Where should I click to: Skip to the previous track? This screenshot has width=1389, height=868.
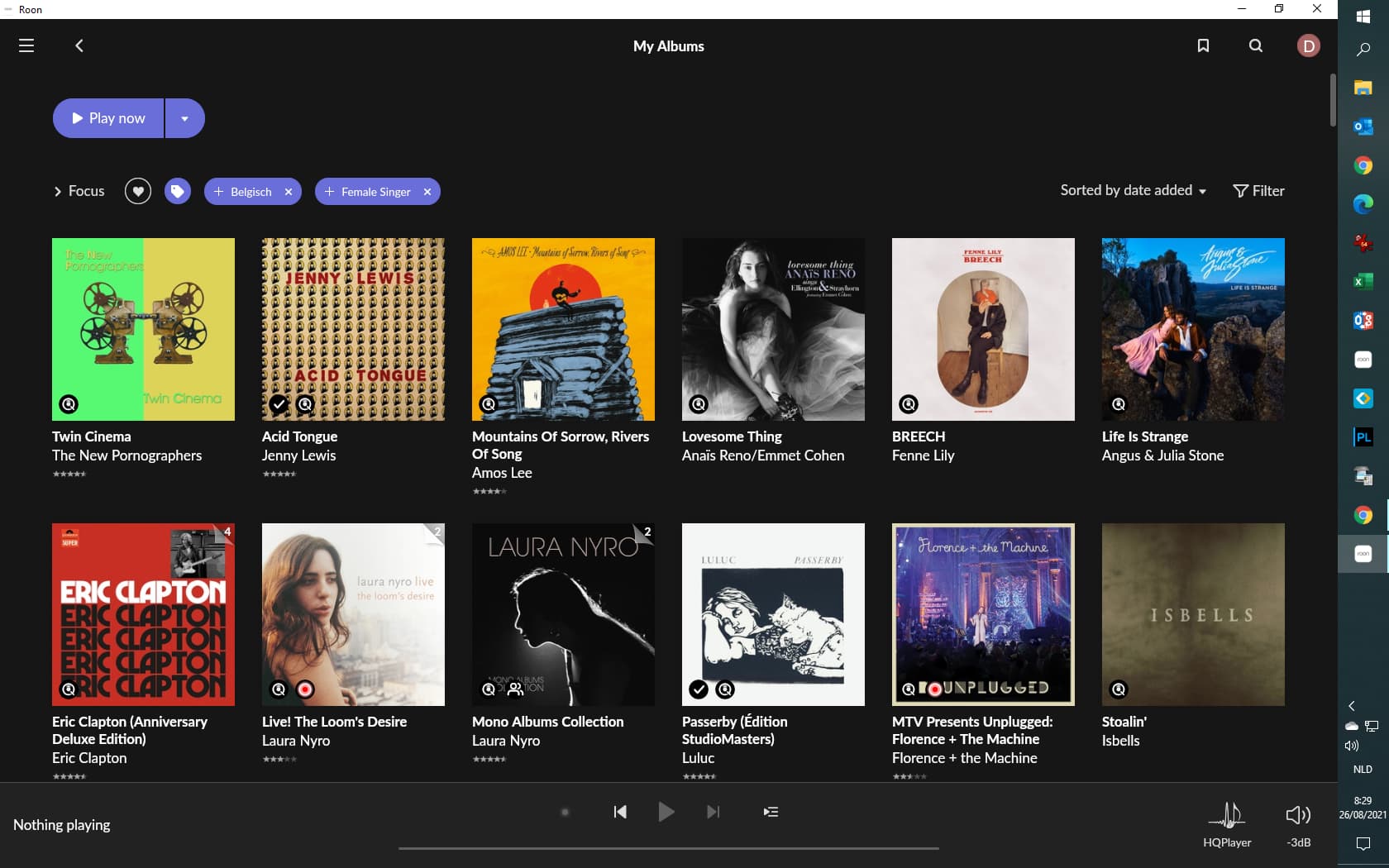(x=620, y=812)
